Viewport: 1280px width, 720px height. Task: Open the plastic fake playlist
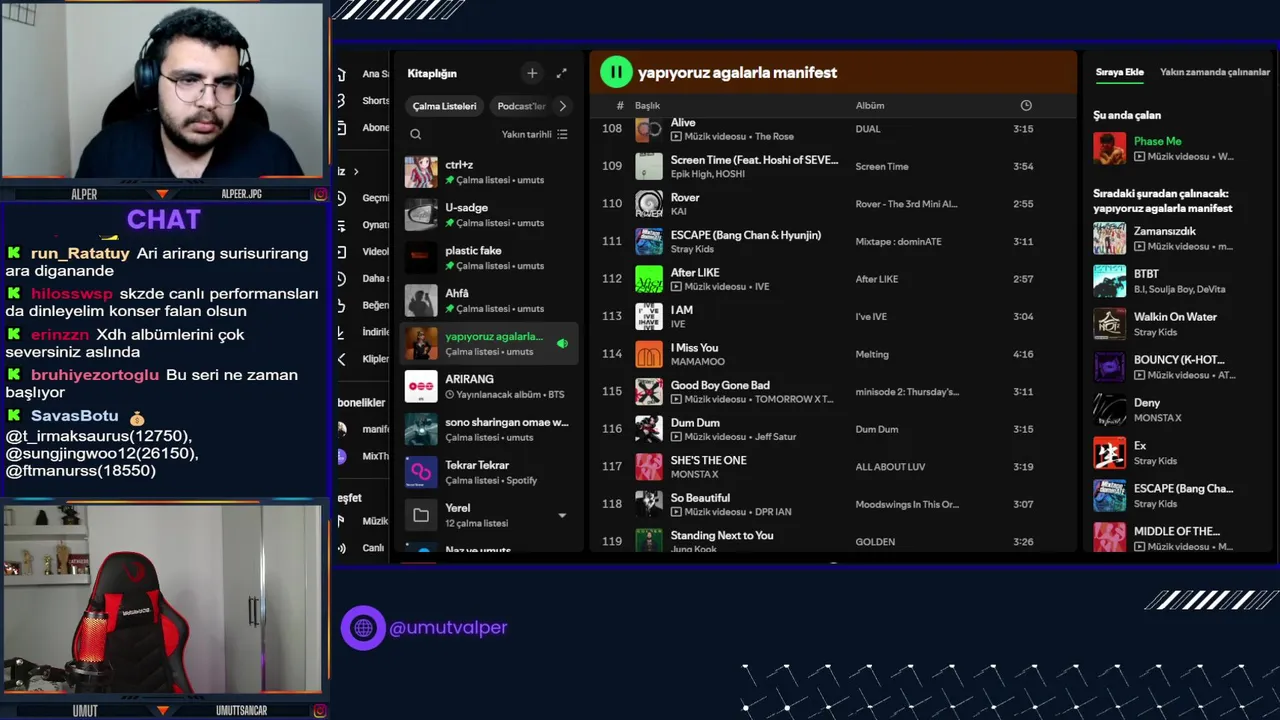coord(489,258)
